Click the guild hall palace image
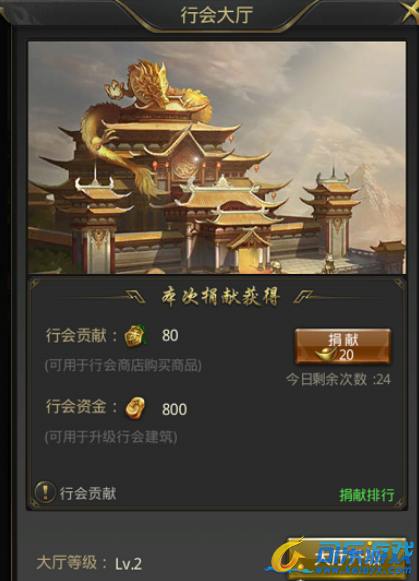The width and height of the screenshot is (419, 581). coord(217,158)
